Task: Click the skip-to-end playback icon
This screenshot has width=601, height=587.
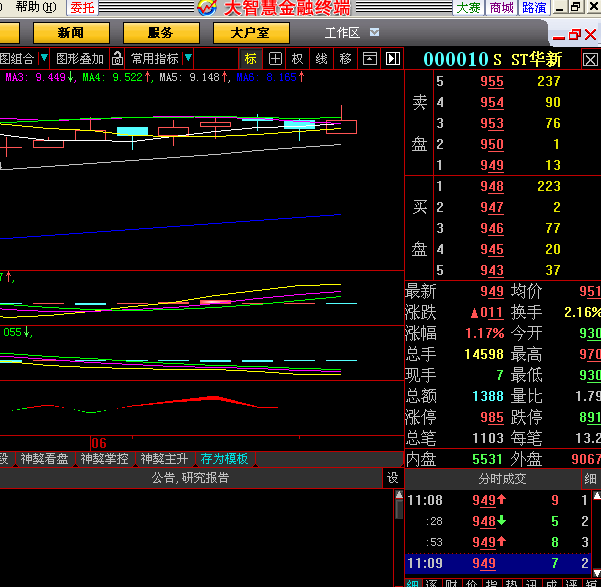Action: [x=392, y=59]
